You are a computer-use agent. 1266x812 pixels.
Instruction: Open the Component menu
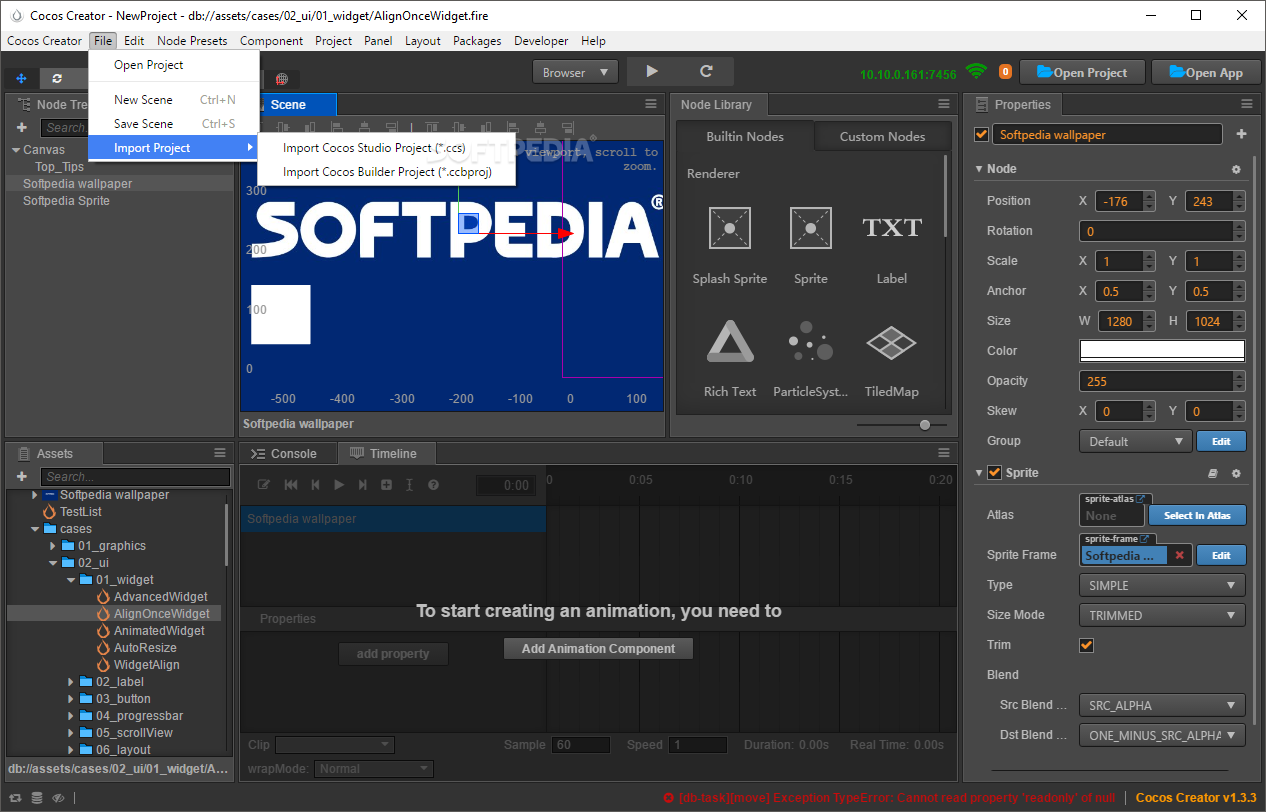[271, 41]
